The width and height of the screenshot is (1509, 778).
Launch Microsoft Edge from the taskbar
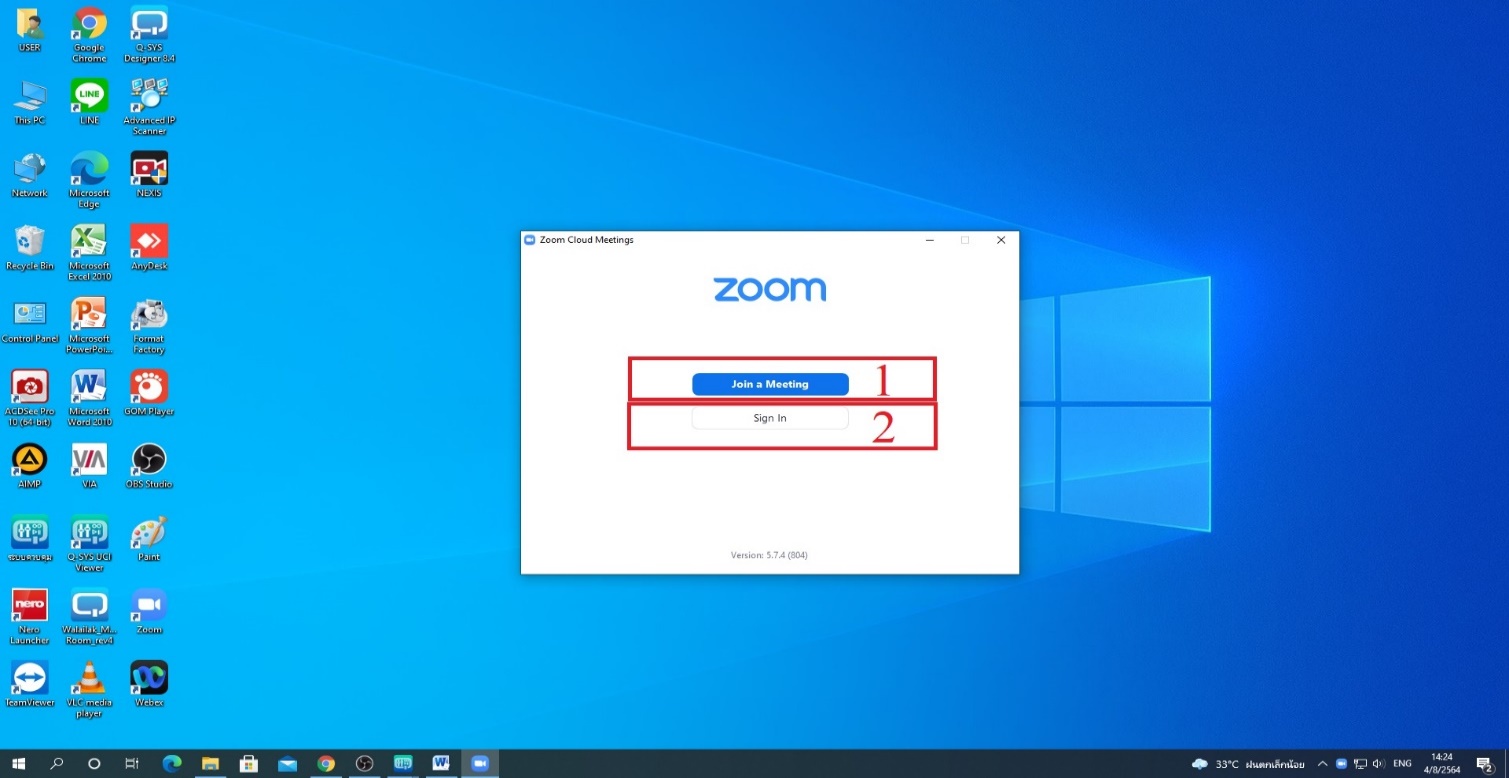[172, 764]
